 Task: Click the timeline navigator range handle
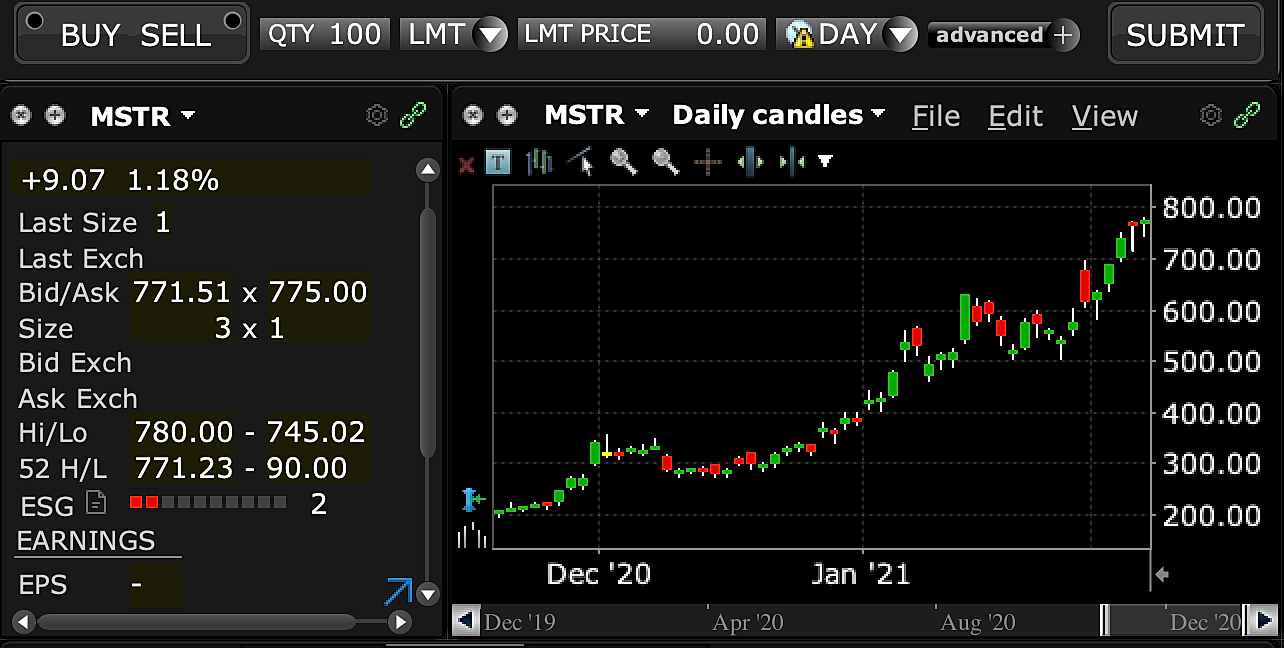[x=1104, y=621]
